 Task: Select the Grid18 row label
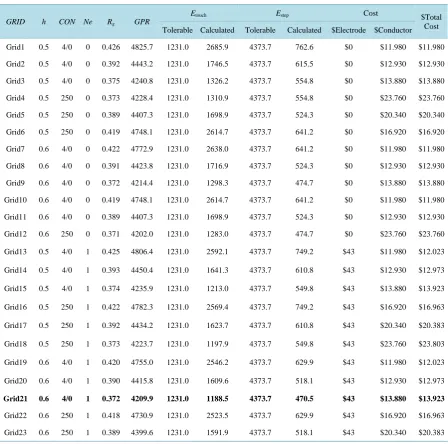pyautogui.click(x=15, y=344)
